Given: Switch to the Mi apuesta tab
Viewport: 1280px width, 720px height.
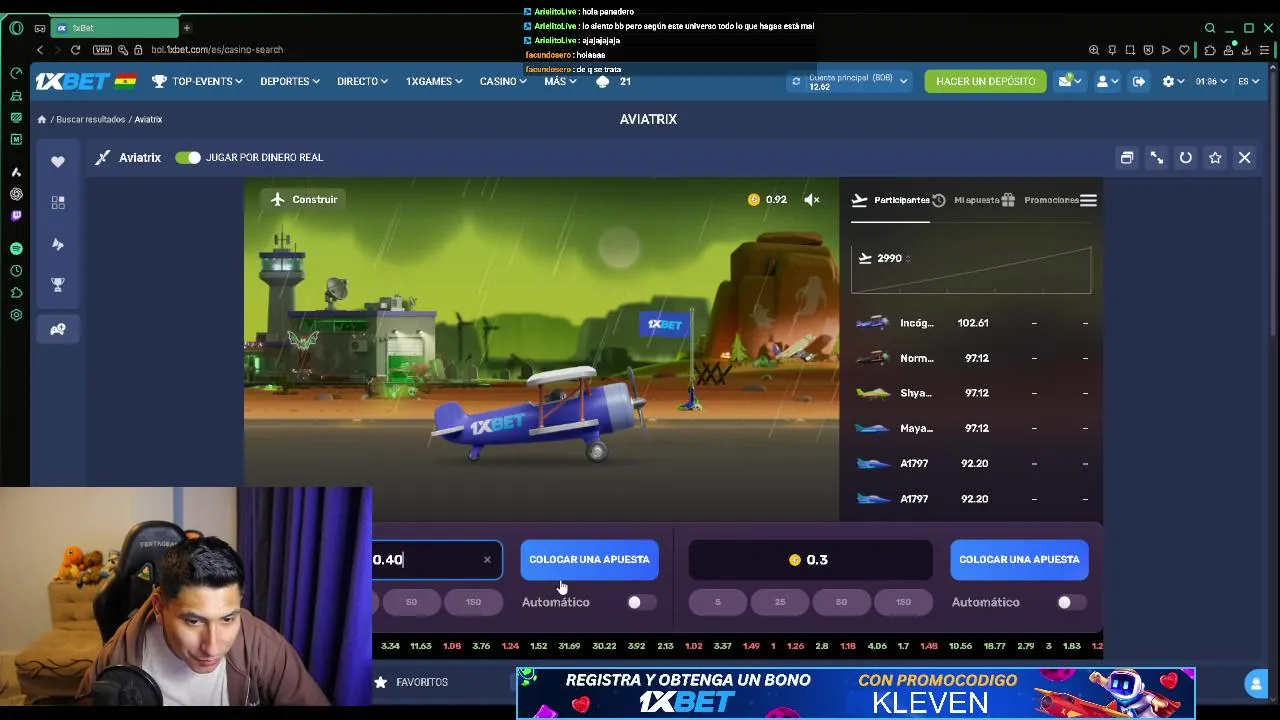Looking at the screenshot, I should click(x=966, y=200).
